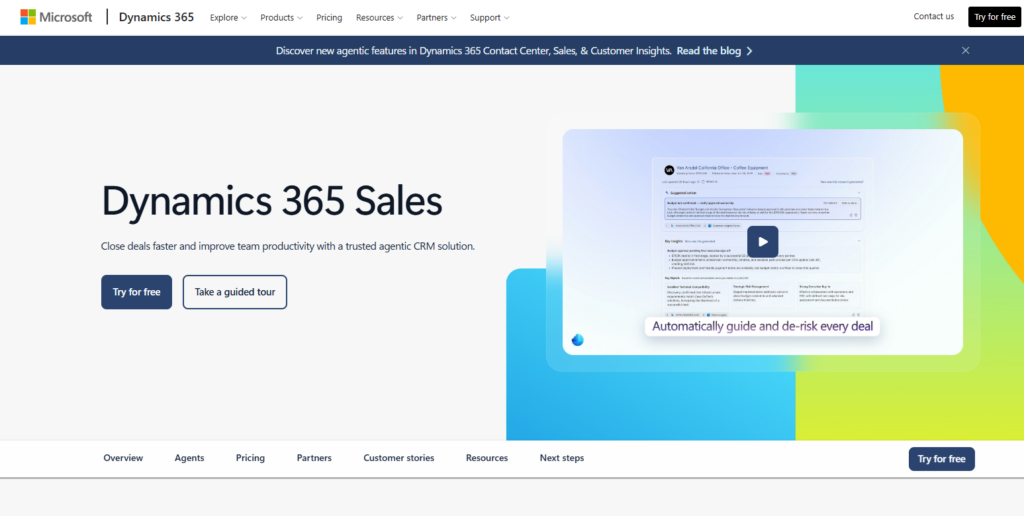Go to the Agents section tab
This screenshot has height=516, width=1024.
(189, 459)
